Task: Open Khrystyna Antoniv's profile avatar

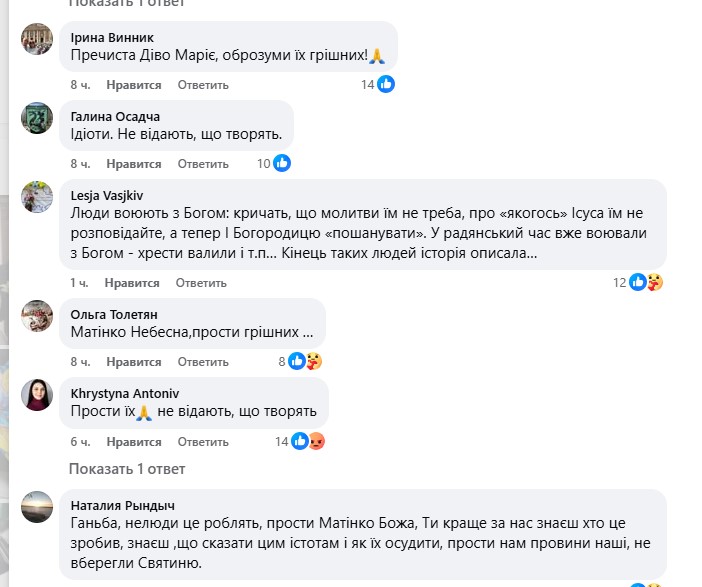Action: click(x=37, y=395)
